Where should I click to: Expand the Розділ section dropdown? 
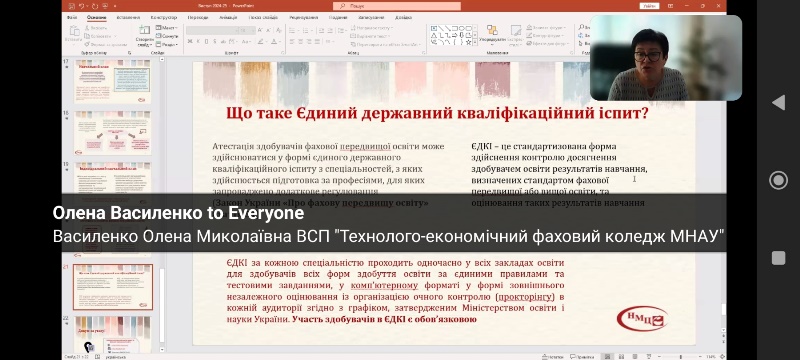point(167,45)
